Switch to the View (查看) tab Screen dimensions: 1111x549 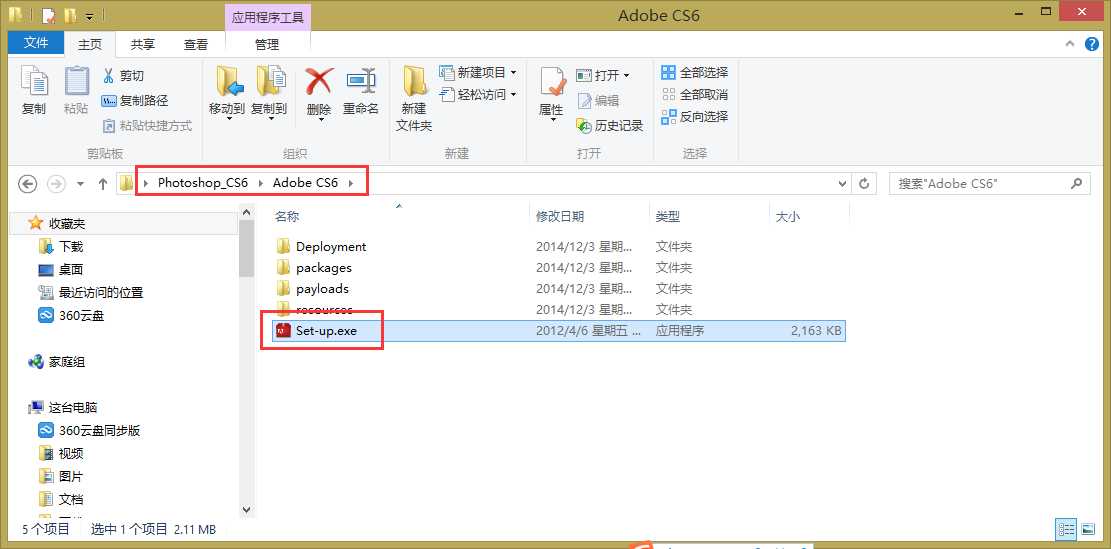pyautogui.click(x=196, y=45)
